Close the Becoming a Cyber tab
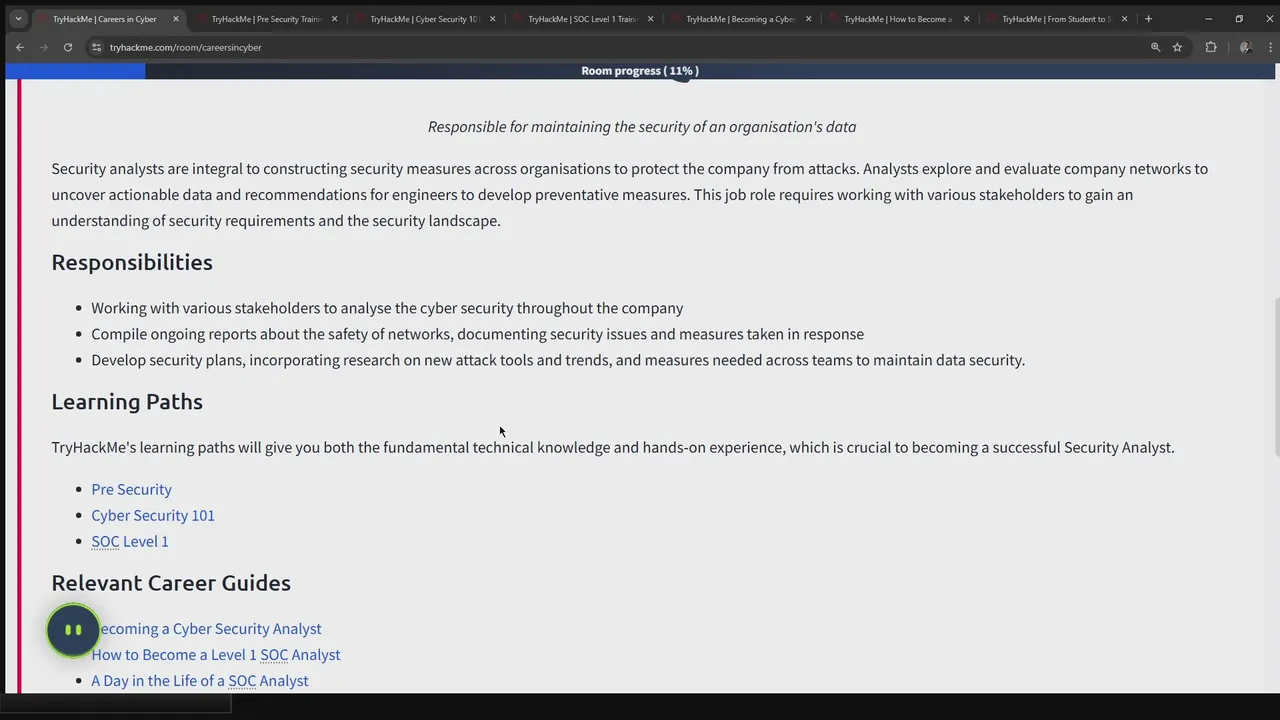The height and width of the screenshot is (720, 1280). coord(808,19)
